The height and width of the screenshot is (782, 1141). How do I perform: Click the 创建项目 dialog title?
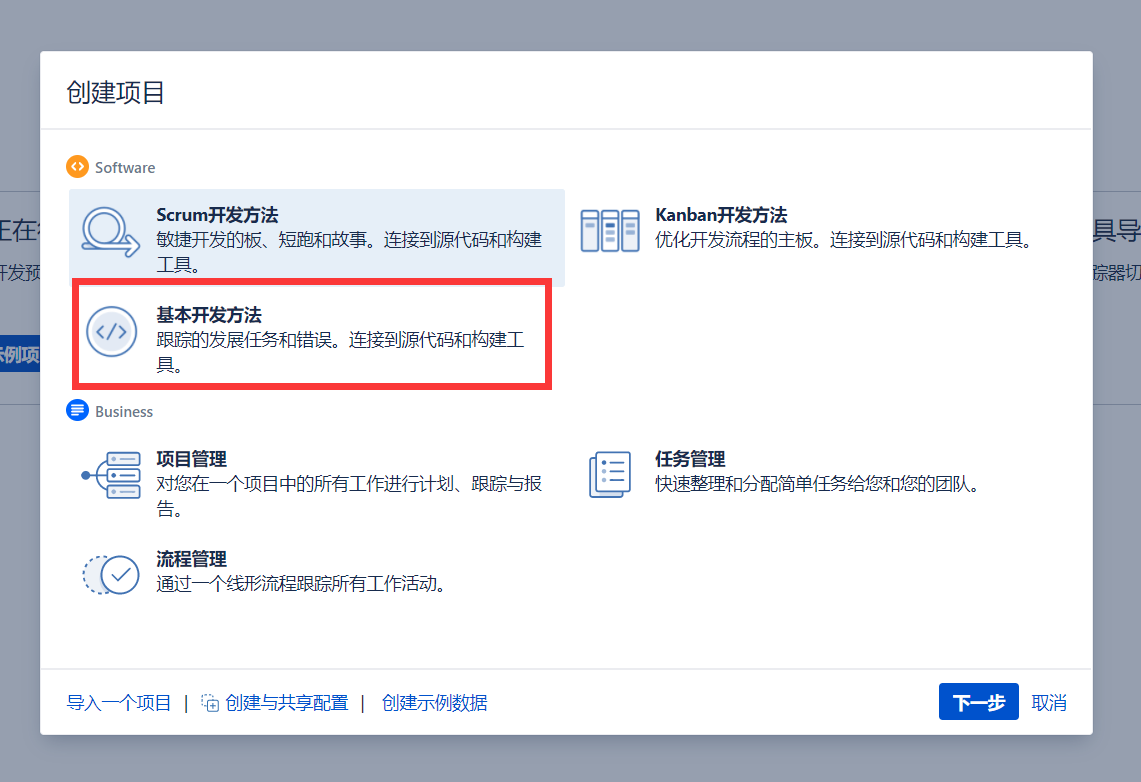click(115, 92)
